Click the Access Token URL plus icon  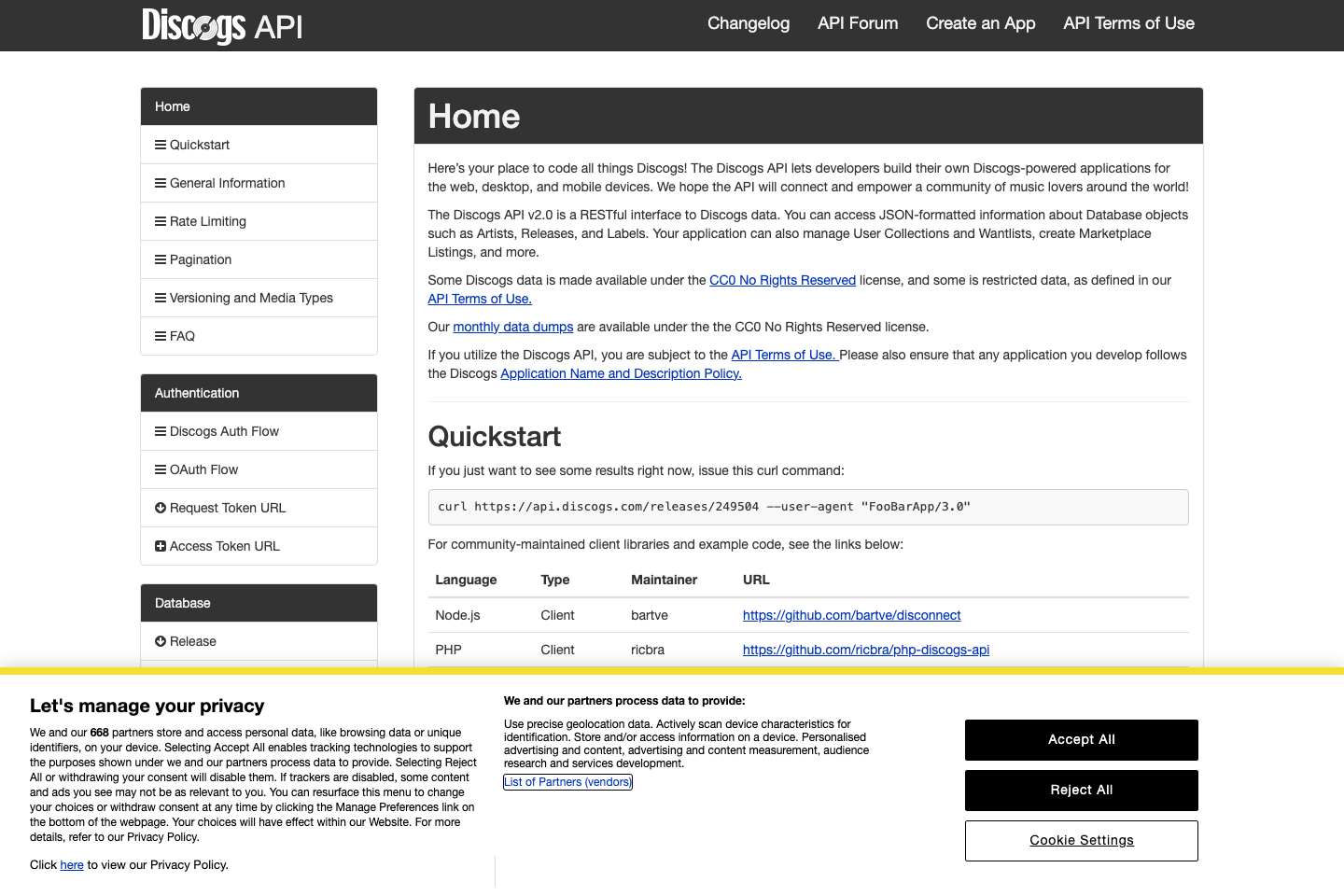coord(160,545)
